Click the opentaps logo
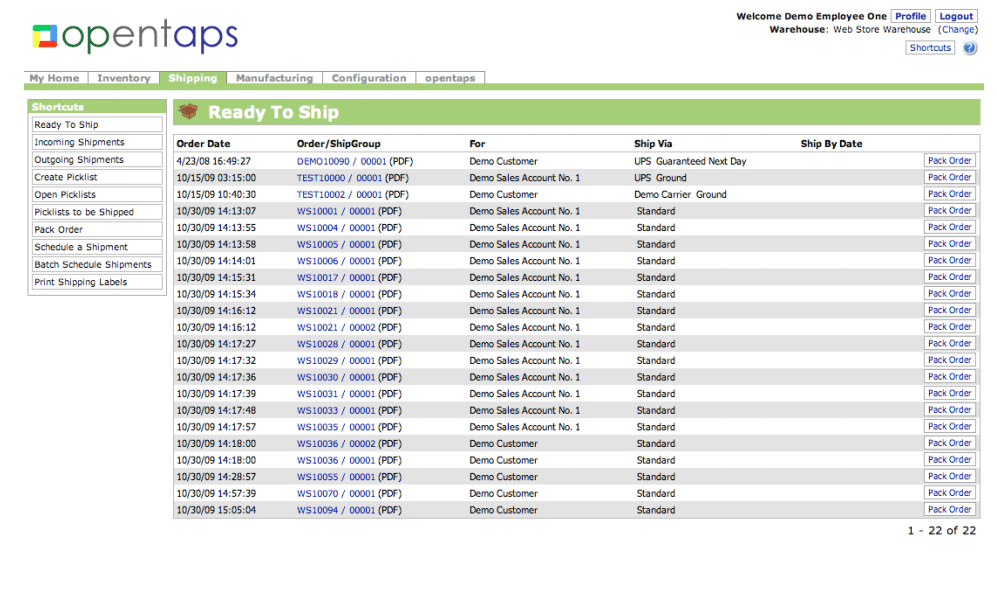 pos(135,37)
